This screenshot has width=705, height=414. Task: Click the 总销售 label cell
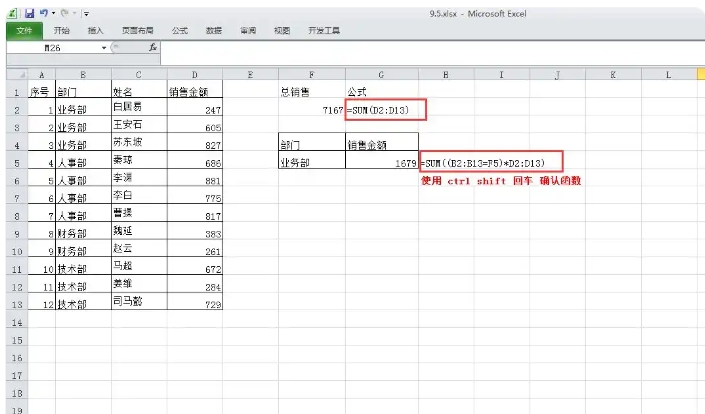(312, 89)
